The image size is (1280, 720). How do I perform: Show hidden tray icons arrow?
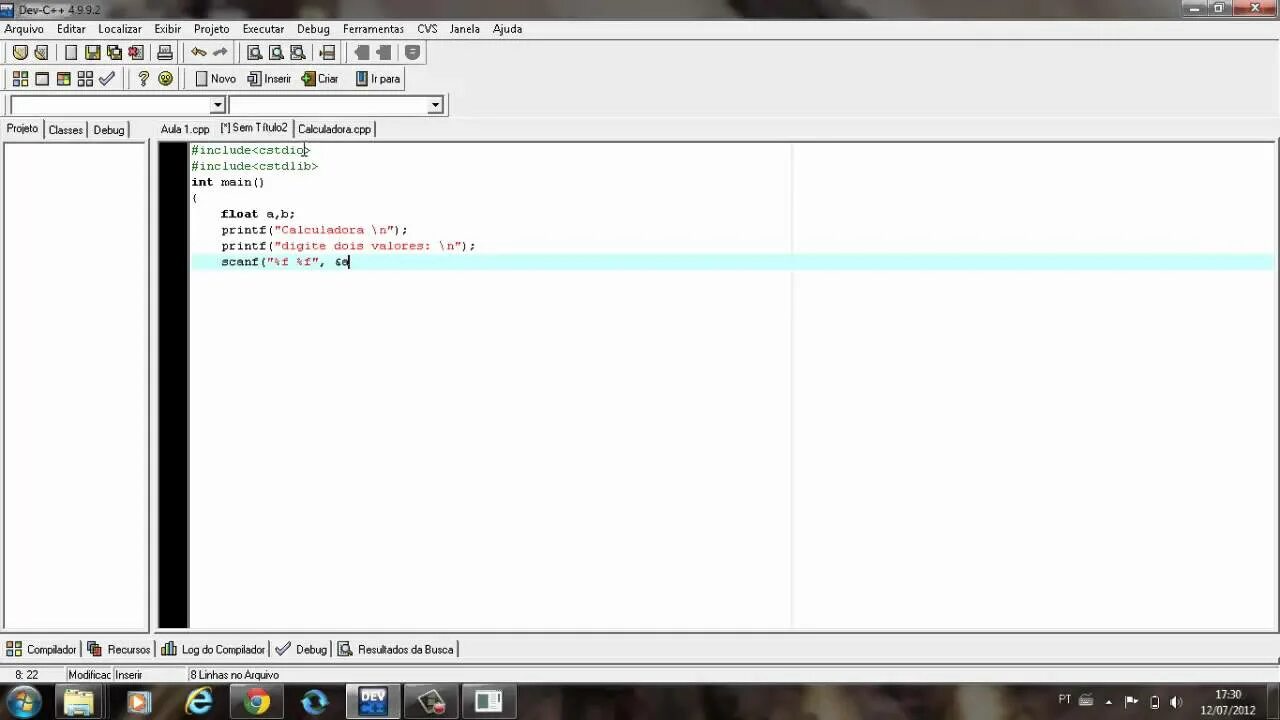1108,702
